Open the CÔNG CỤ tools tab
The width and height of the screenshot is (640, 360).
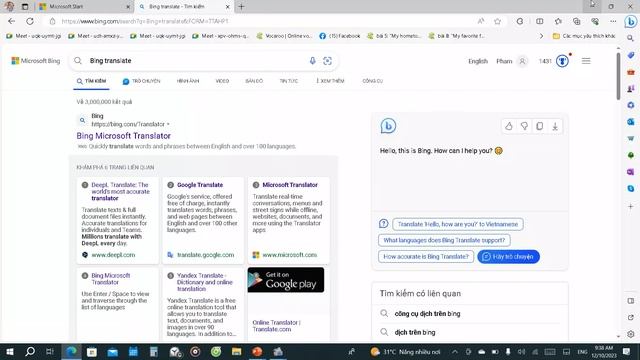(x=372, y=81)
